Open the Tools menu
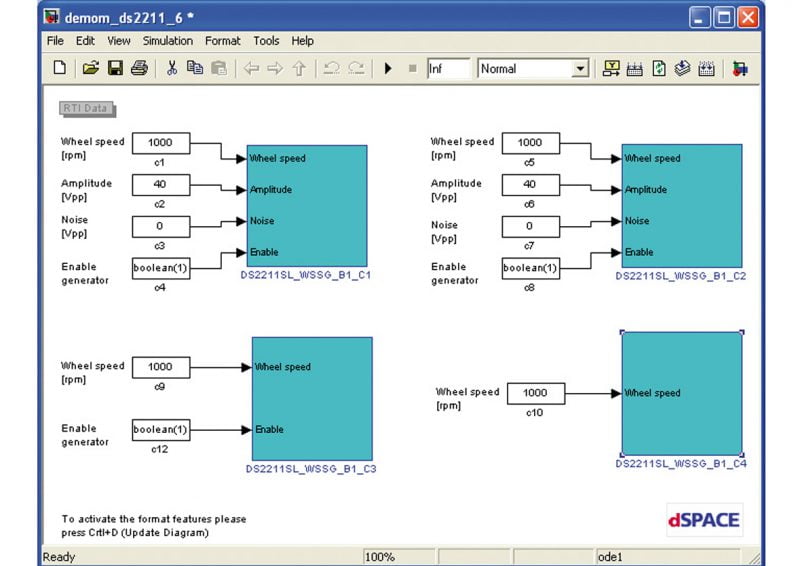The width and height of the screenshot is (800, 566). click(266, 41)
